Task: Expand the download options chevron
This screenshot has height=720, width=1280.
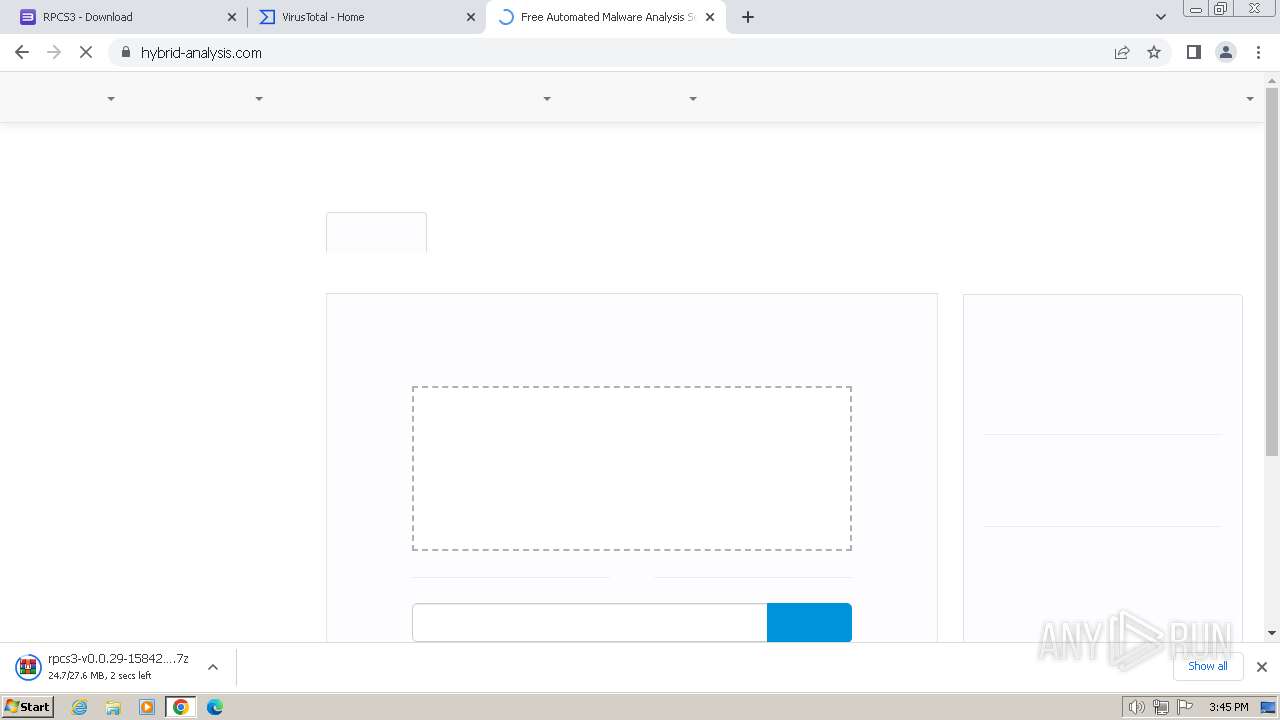Action: tap(213, 667)
